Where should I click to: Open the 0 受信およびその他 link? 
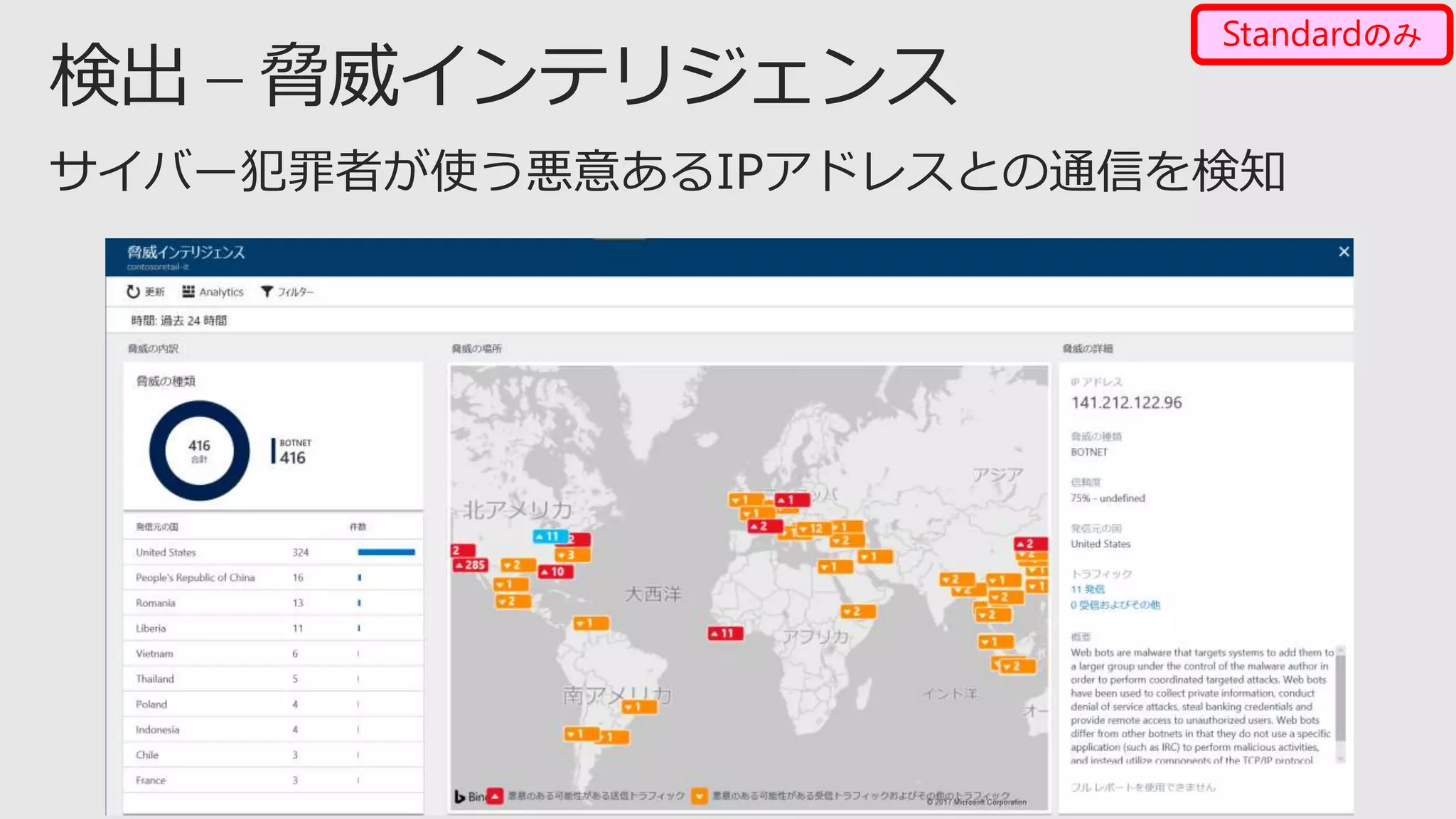(1115, 605)
